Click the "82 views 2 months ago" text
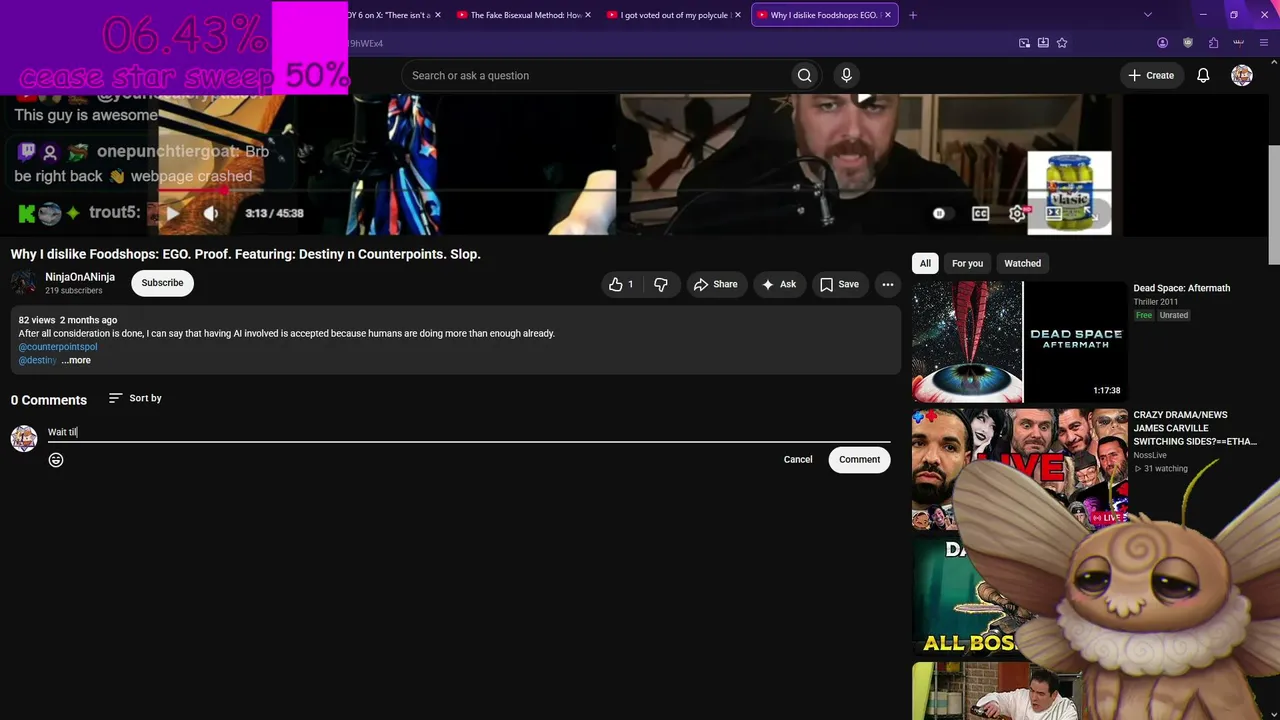Image resolution: width=1280 pixels, height=720 pixels. click(68, 320)
